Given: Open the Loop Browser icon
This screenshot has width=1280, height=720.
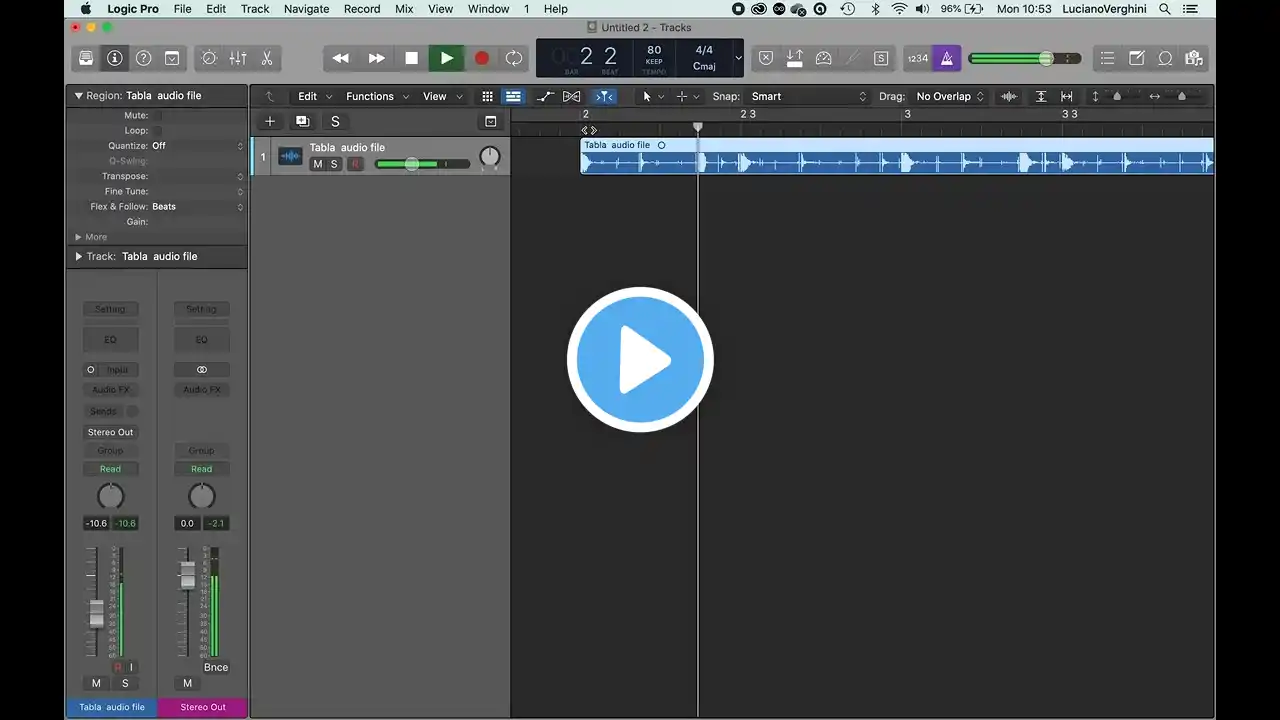Looking at the screenshot, I should point(1165,58).
